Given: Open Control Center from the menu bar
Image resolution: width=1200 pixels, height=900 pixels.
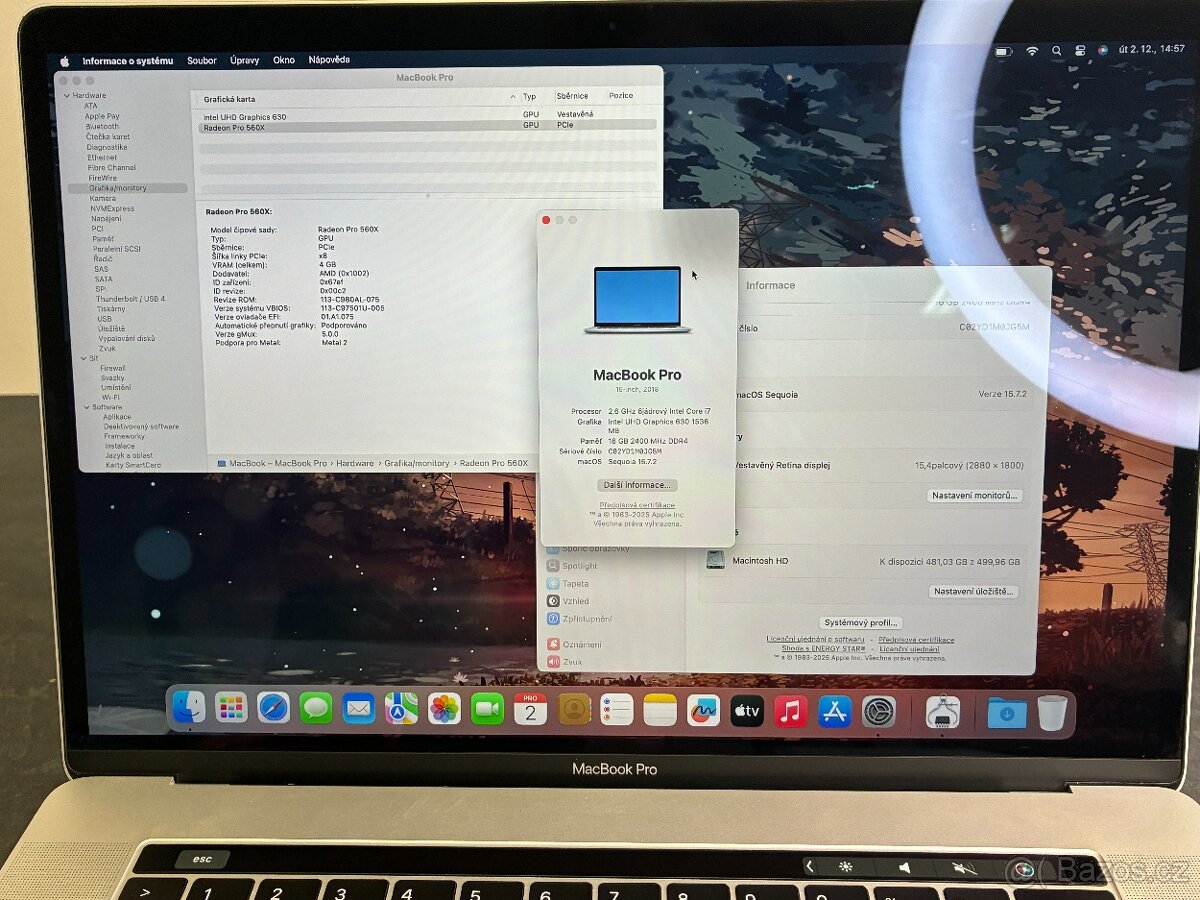Looking at the screenshot, I should click(x=1080, y=51).
